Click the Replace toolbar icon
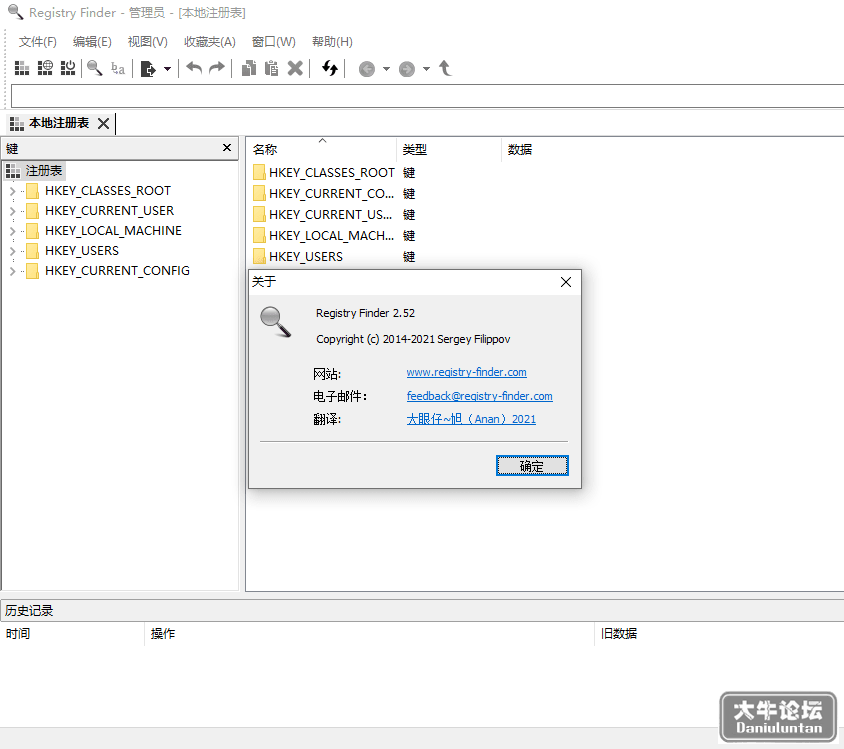Image resolution: width=844 pixels, height=749 pixels. click(118, 68)
